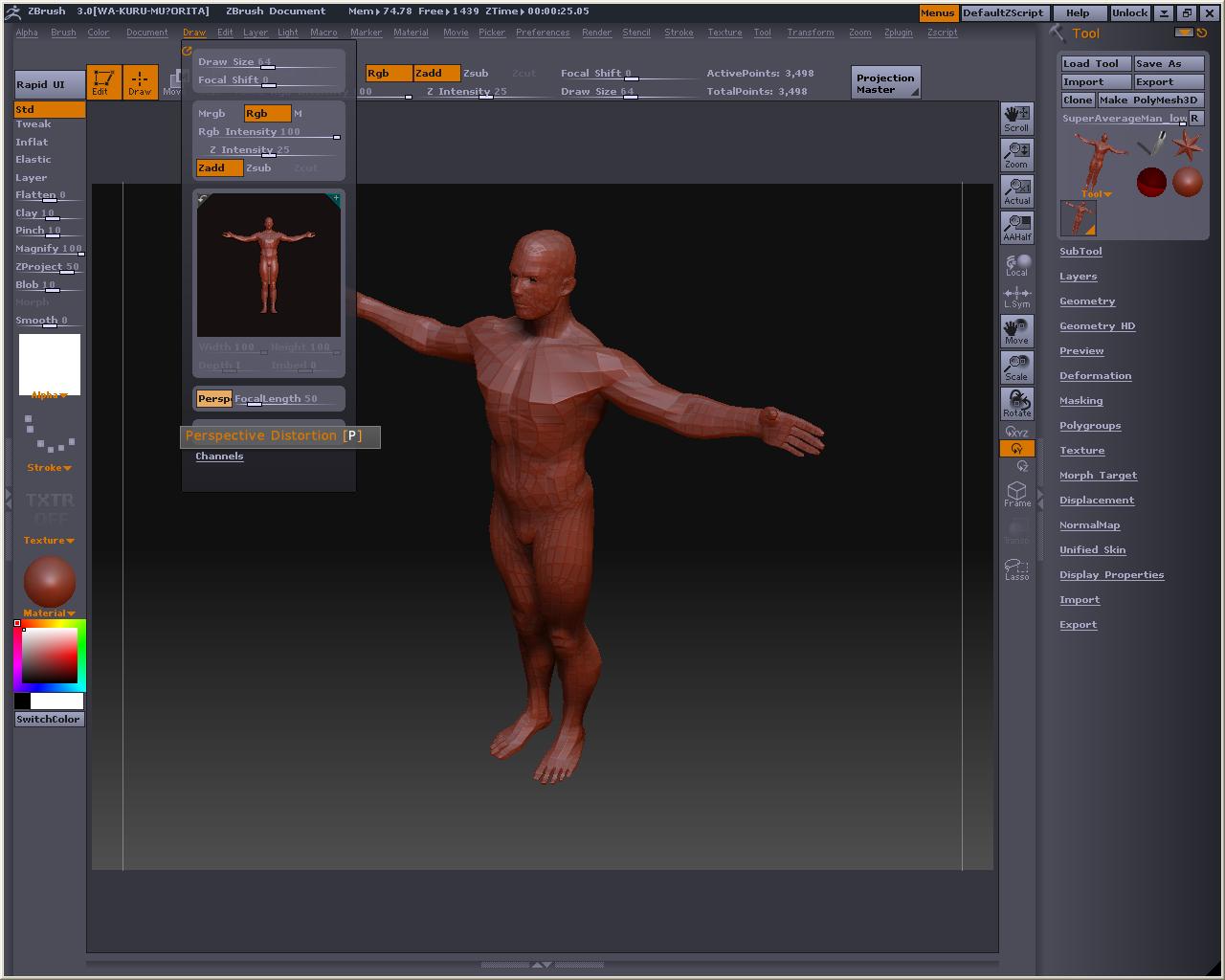Select the SimpleBrush tool icon
The width and height of the screenshot is (1225, 980).
click(x=1152, y=145)
